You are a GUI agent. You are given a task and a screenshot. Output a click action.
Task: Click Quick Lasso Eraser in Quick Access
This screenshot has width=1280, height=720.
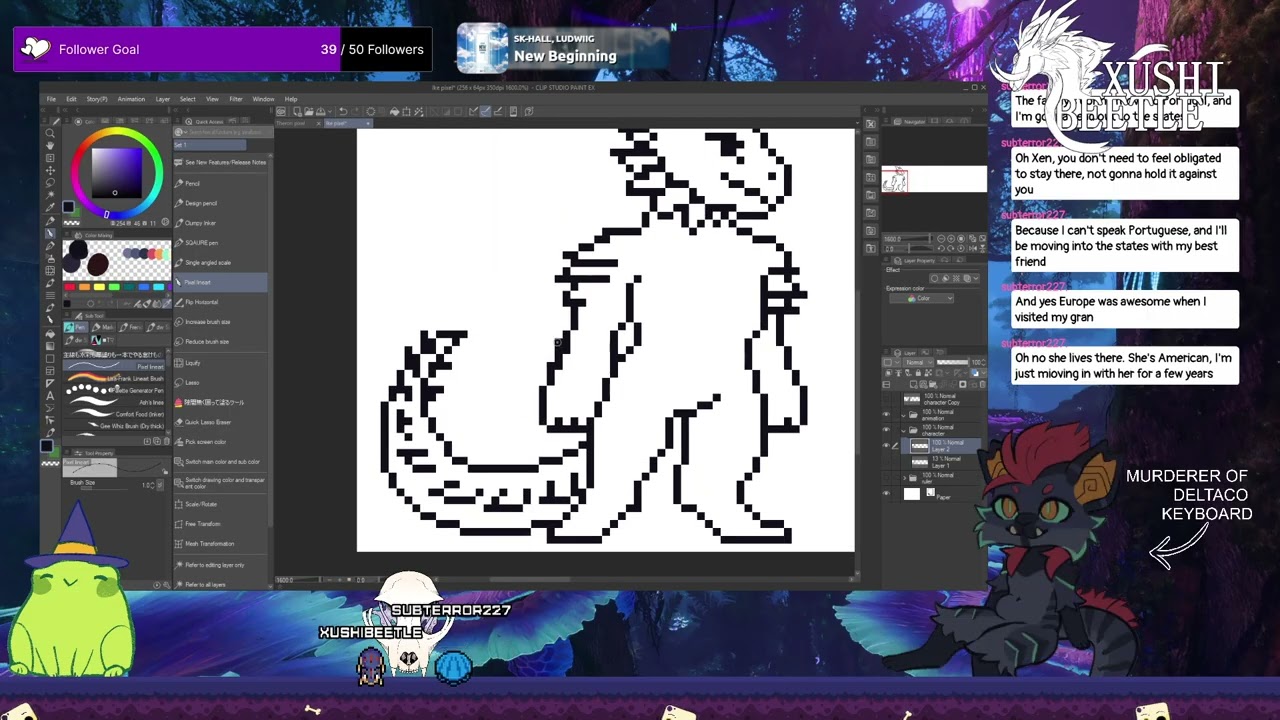[222, 422]
